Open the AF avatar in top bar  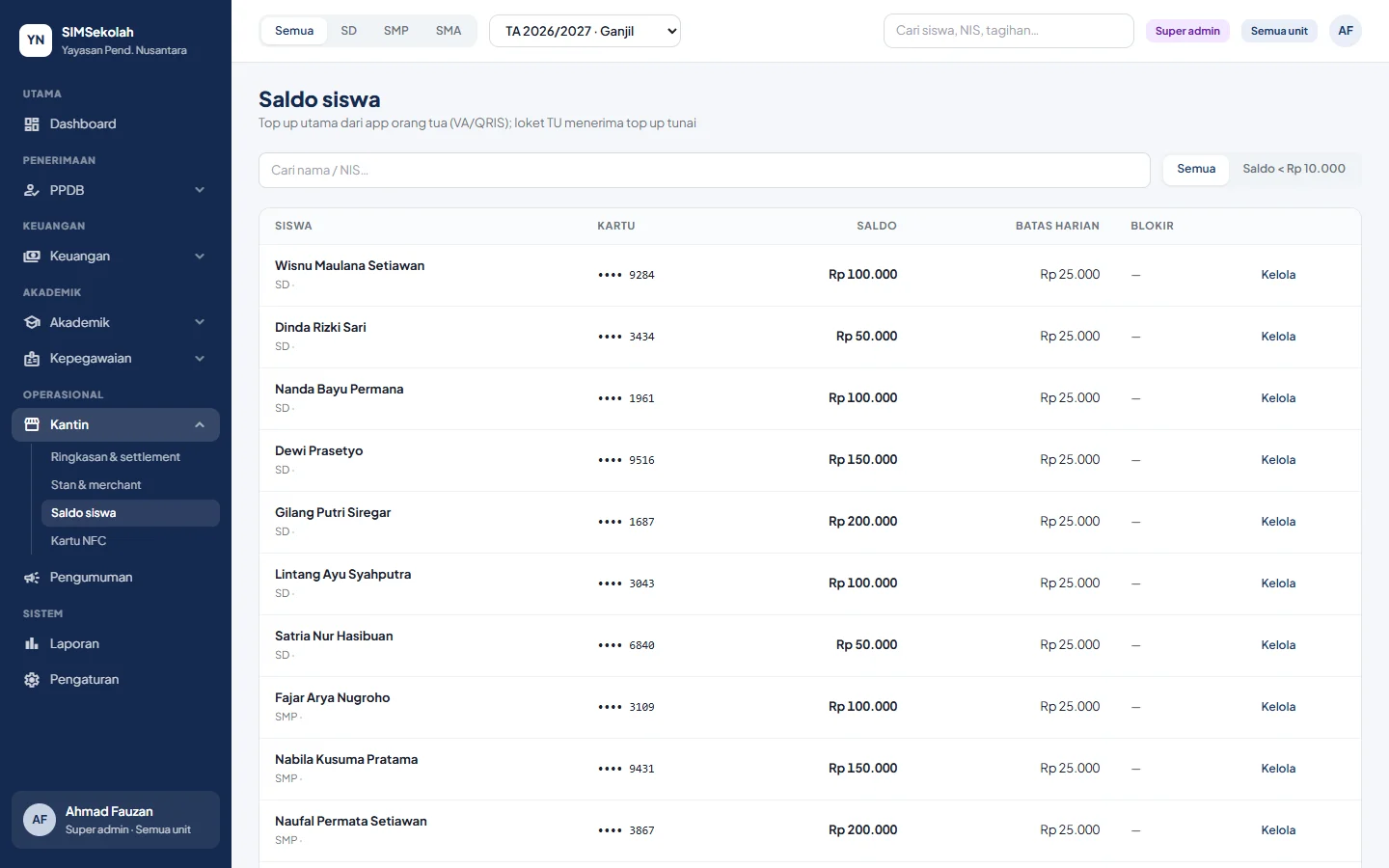[1346, 31]
